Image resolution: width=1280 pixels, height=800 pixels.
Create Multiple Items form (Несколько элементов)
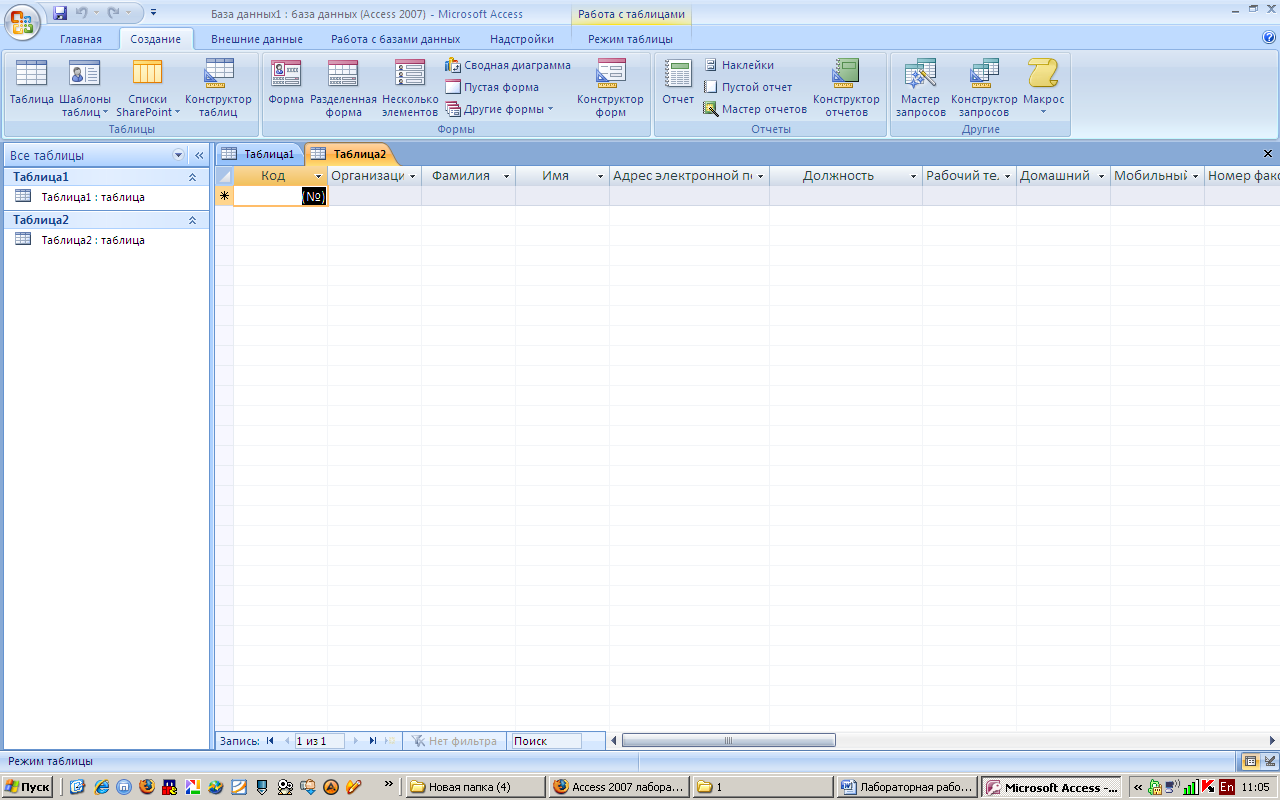click(410, 88)
